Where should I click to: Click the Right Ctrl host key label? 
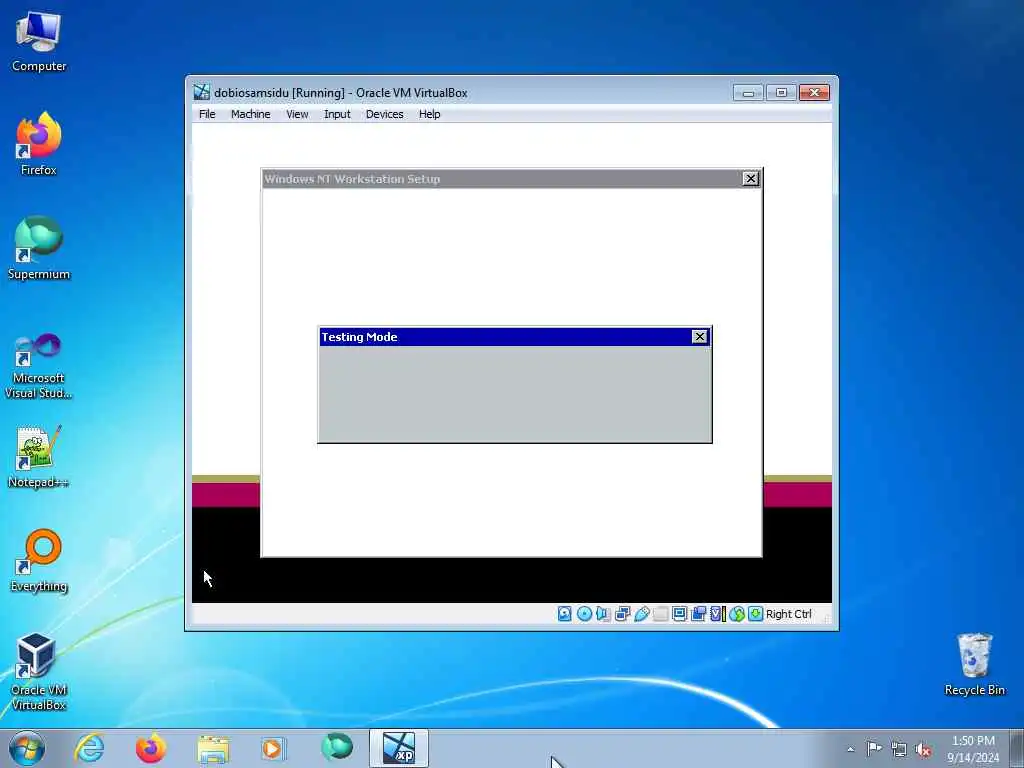point(788,614)
